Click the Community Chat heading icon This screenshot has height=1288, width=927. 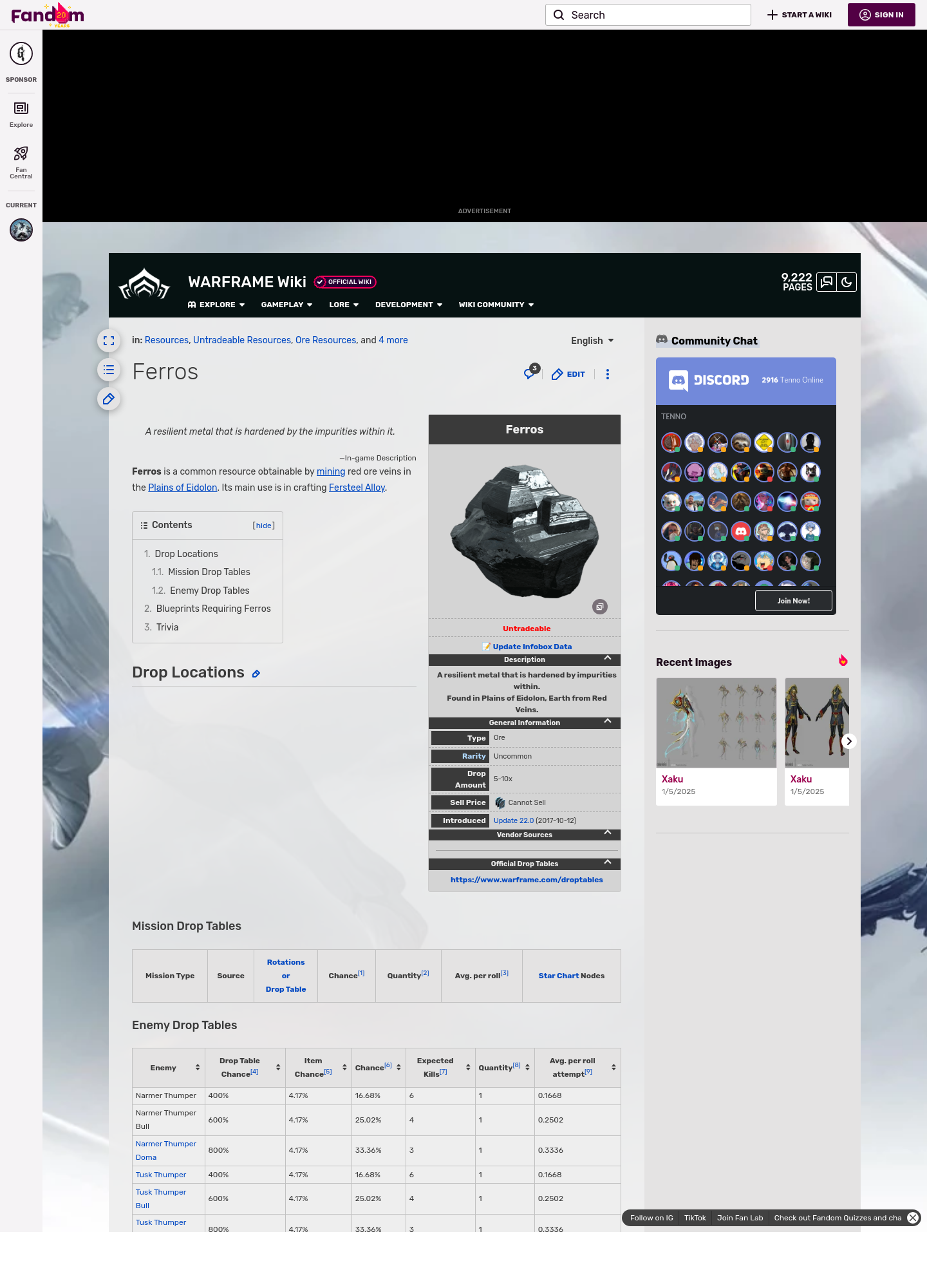pos(662,339)
